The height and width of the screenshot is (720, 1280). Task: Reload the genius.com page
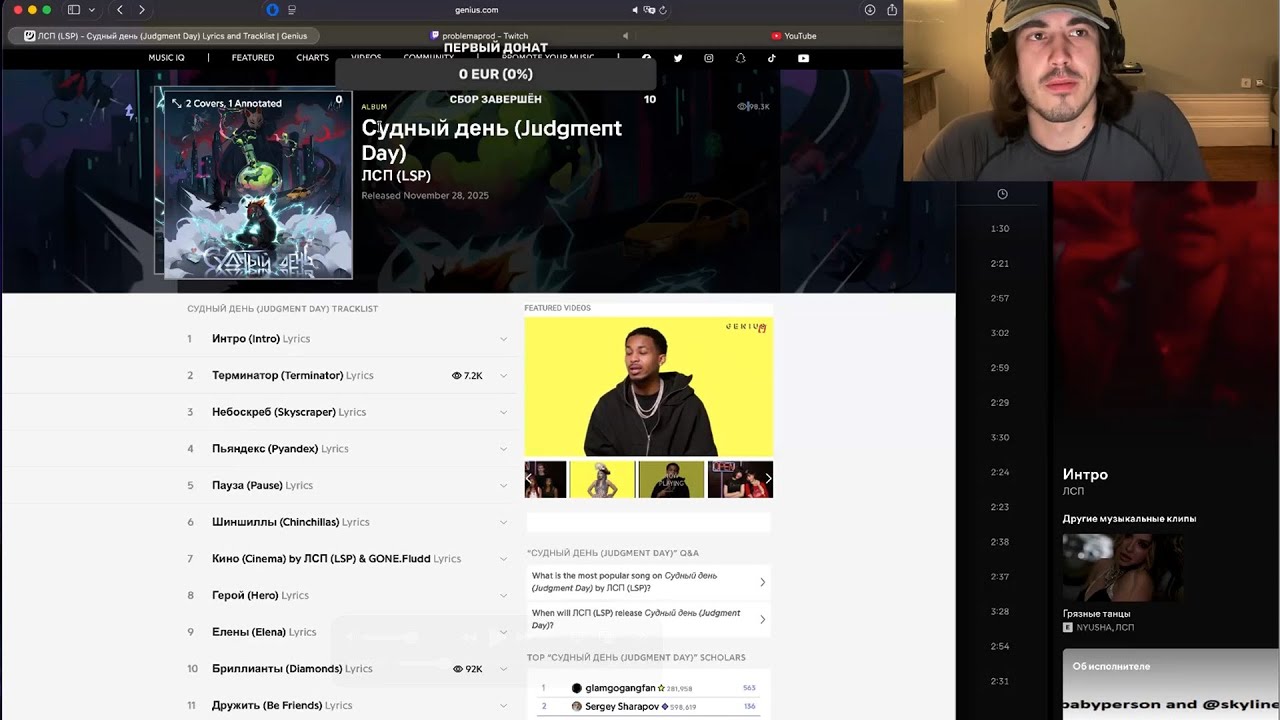click(x=663, y=10)
